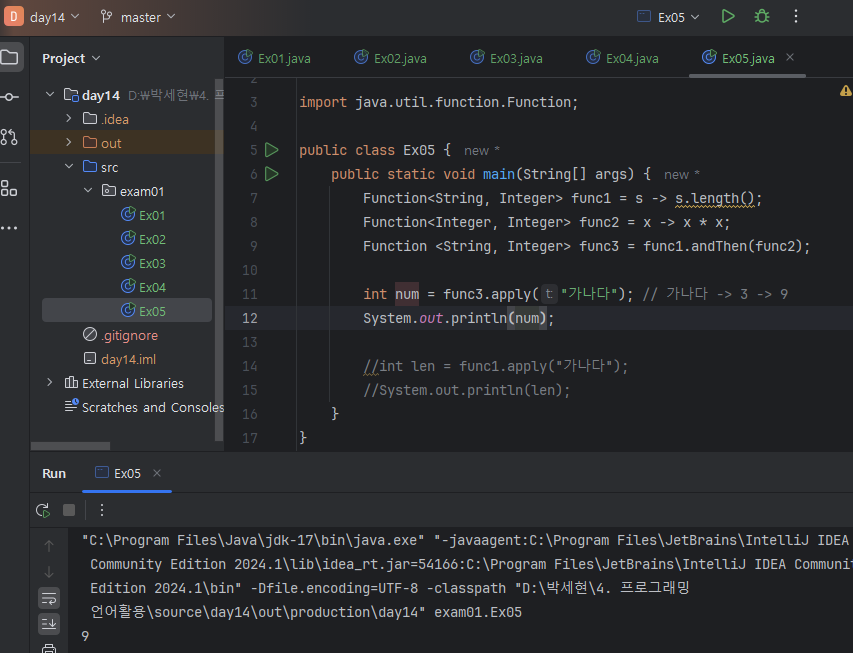
Task: Select Scratches and Consoles node
Action: point(144,407)
